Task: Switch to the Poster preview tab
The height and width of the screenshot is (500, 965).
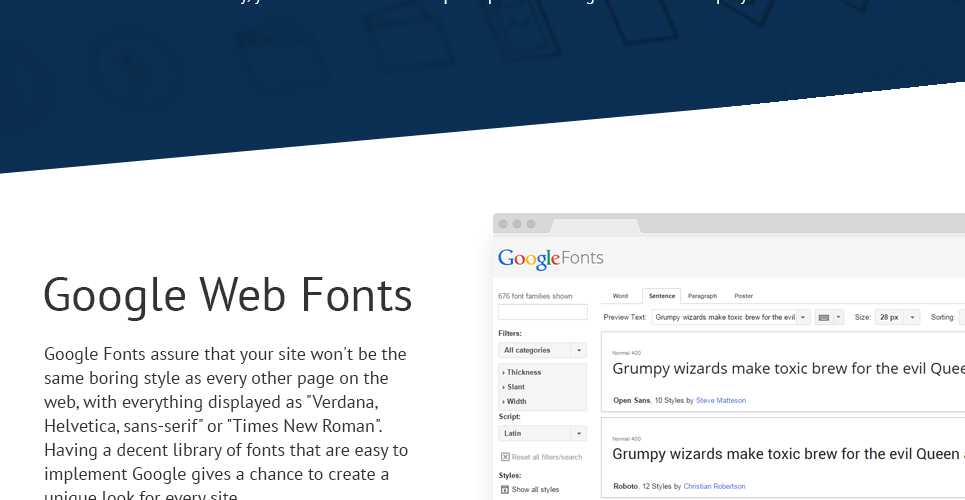Action: coord(743,296)
